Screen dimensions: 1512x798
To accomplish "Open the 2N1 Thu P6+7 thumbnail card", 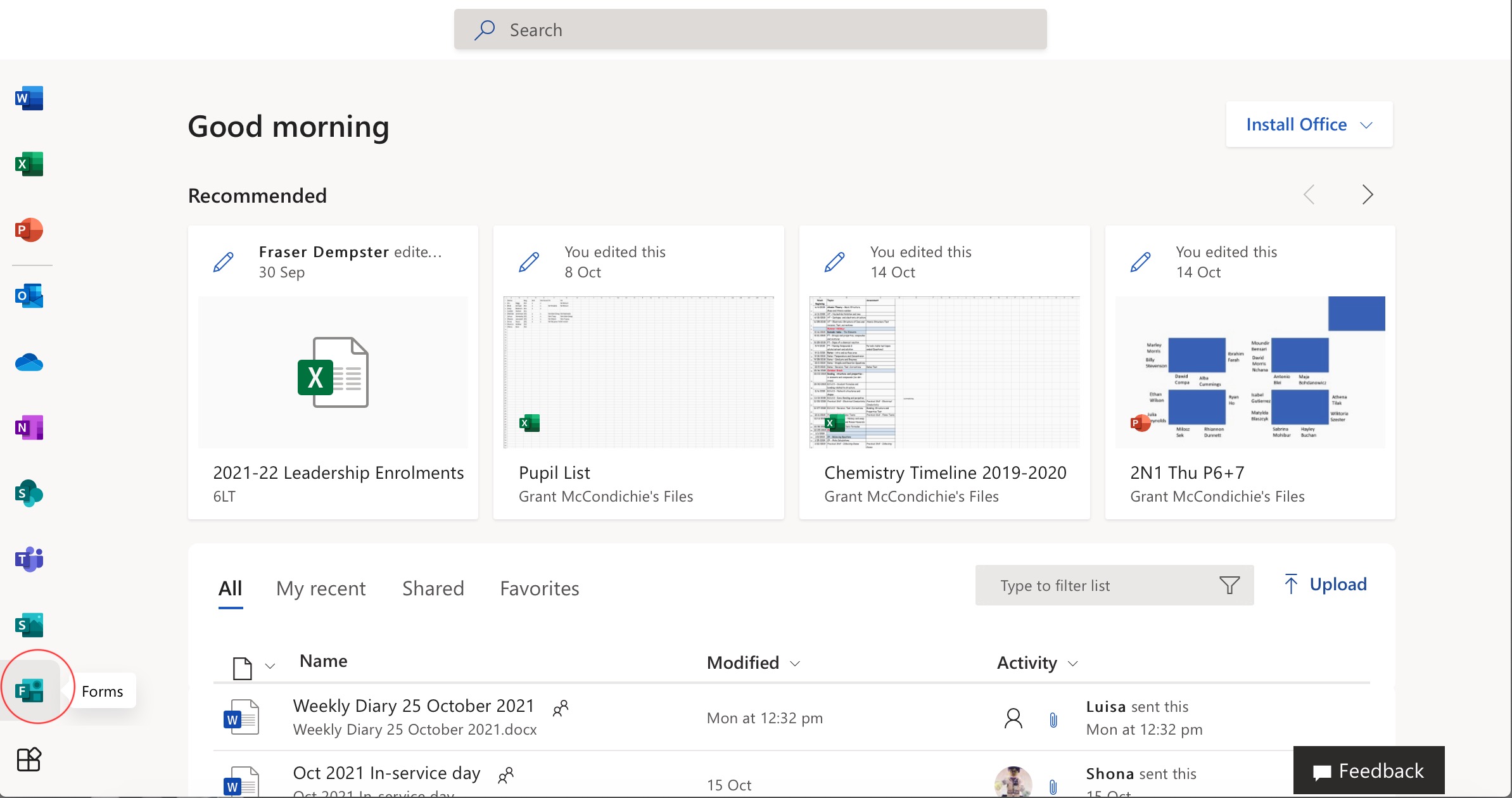I will click(x=1250, y=372).
